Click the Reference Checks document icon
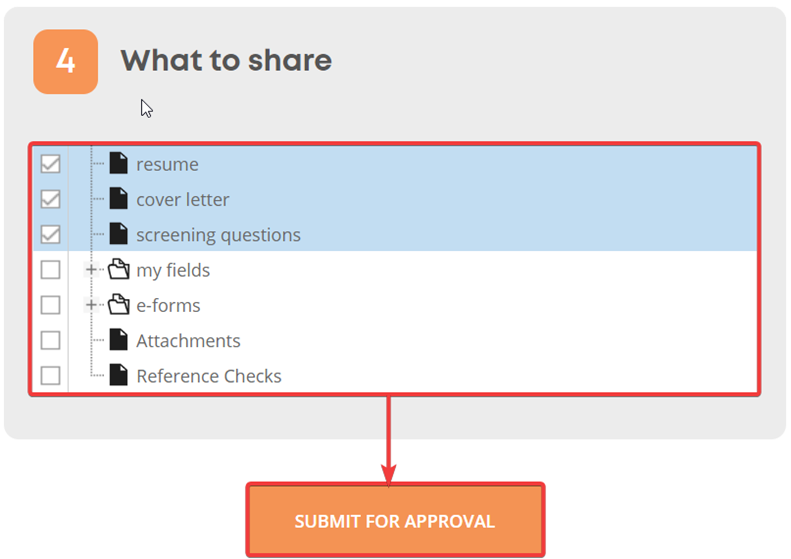Viewport: 791px width, 559px height. [119, 375]
